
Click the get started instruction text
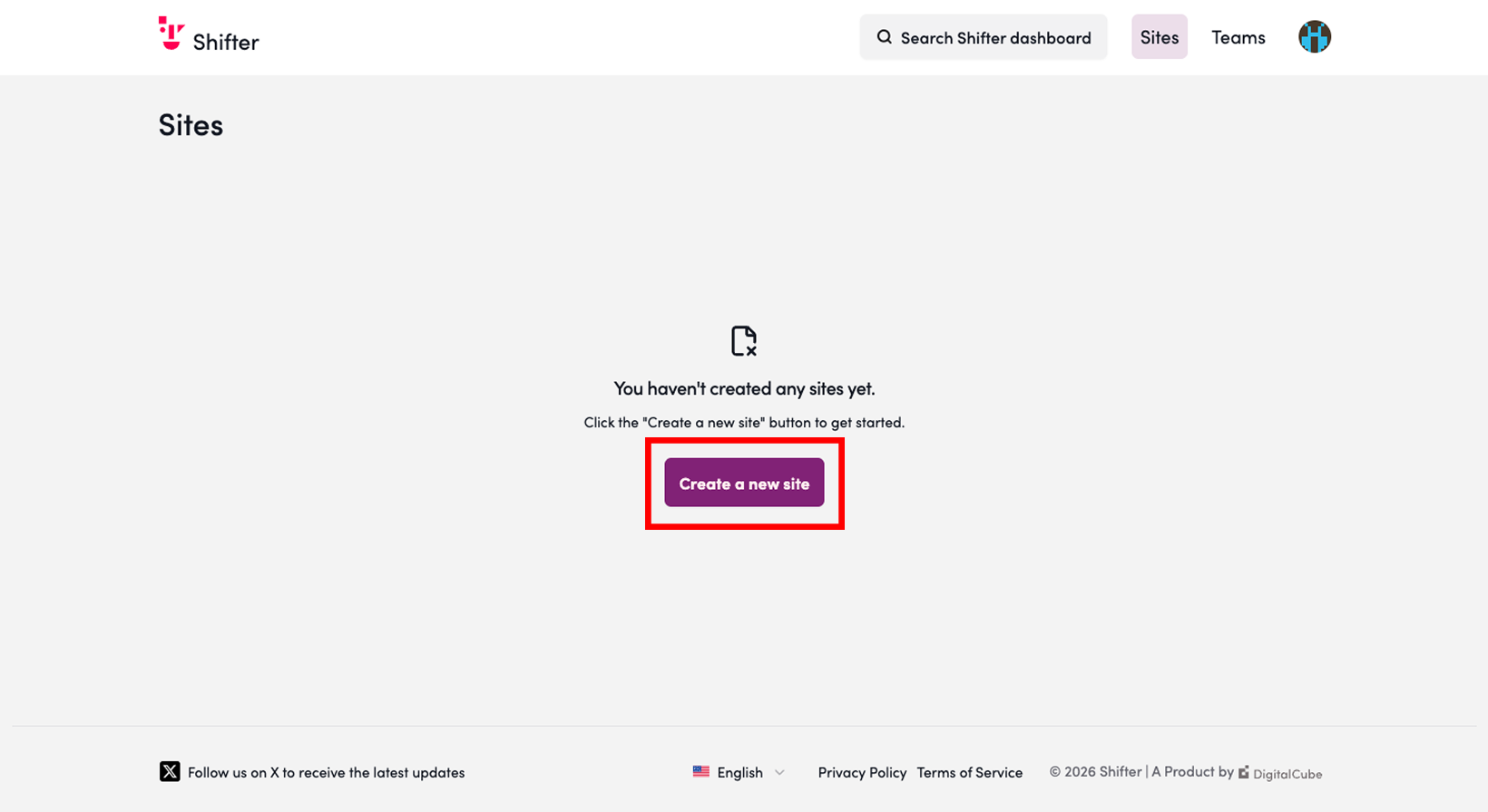tap(744, 422)
